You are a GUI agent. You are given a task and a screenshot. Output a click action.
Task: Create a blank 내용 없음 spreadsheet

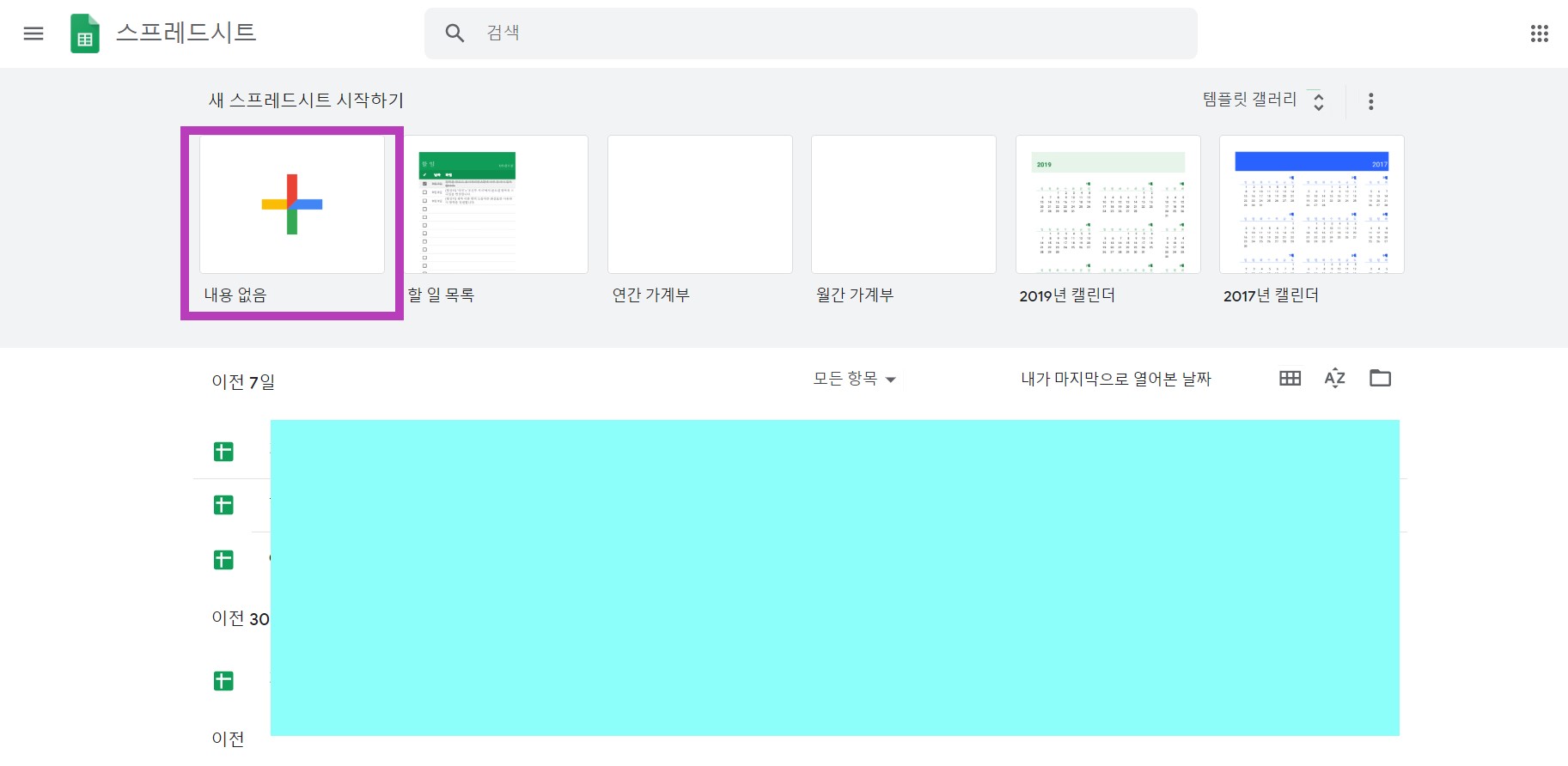pyautogui.click(x=292, y=204)
